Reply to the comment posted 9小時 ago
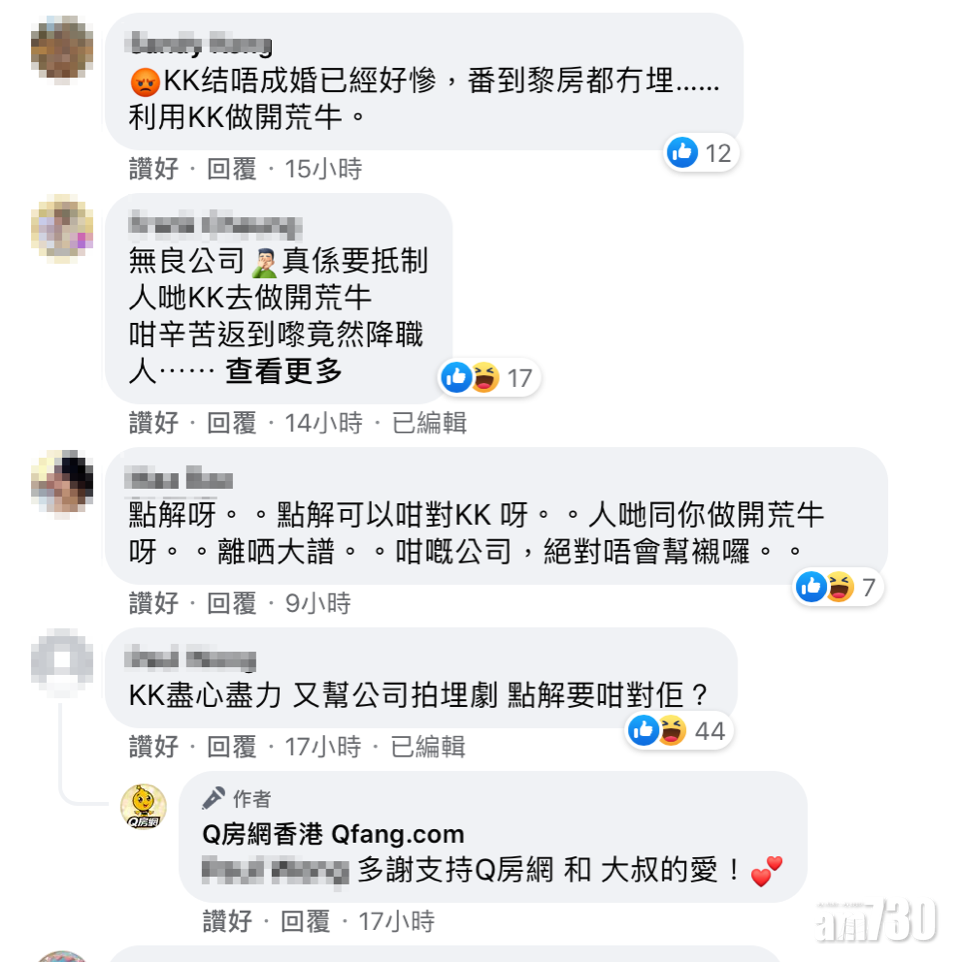This screenshot has width=960, height=962. pyautogui.click(x=231, y=603)
